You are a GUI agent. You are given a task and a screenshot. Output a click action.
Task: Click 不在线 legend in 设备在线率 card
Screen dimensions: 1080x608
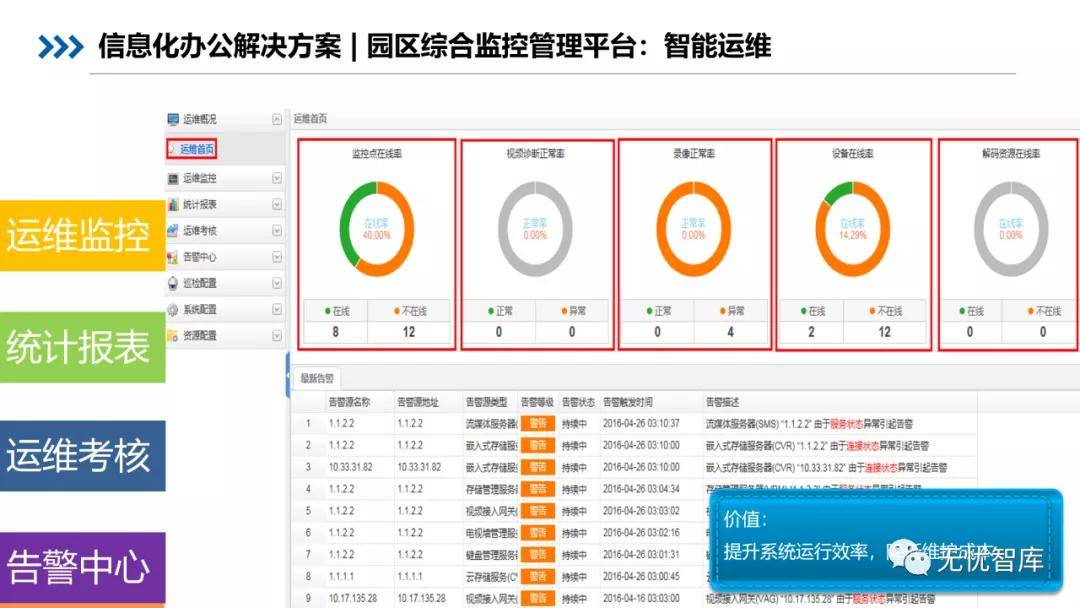(x=886, y=311)
